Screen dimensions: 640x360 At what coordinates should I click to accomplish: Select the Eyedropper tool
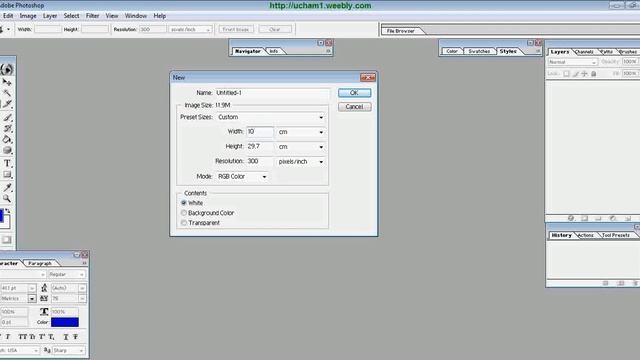click(x=7, y=187)
